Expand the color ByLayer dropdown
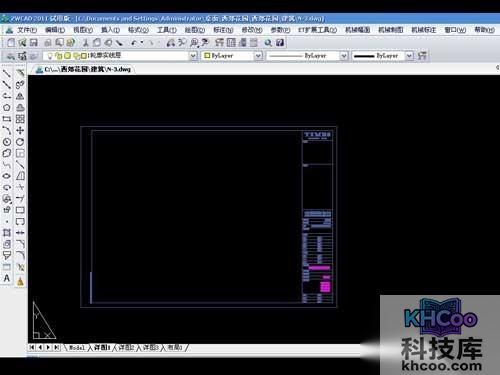 click(x=258, y=56)
